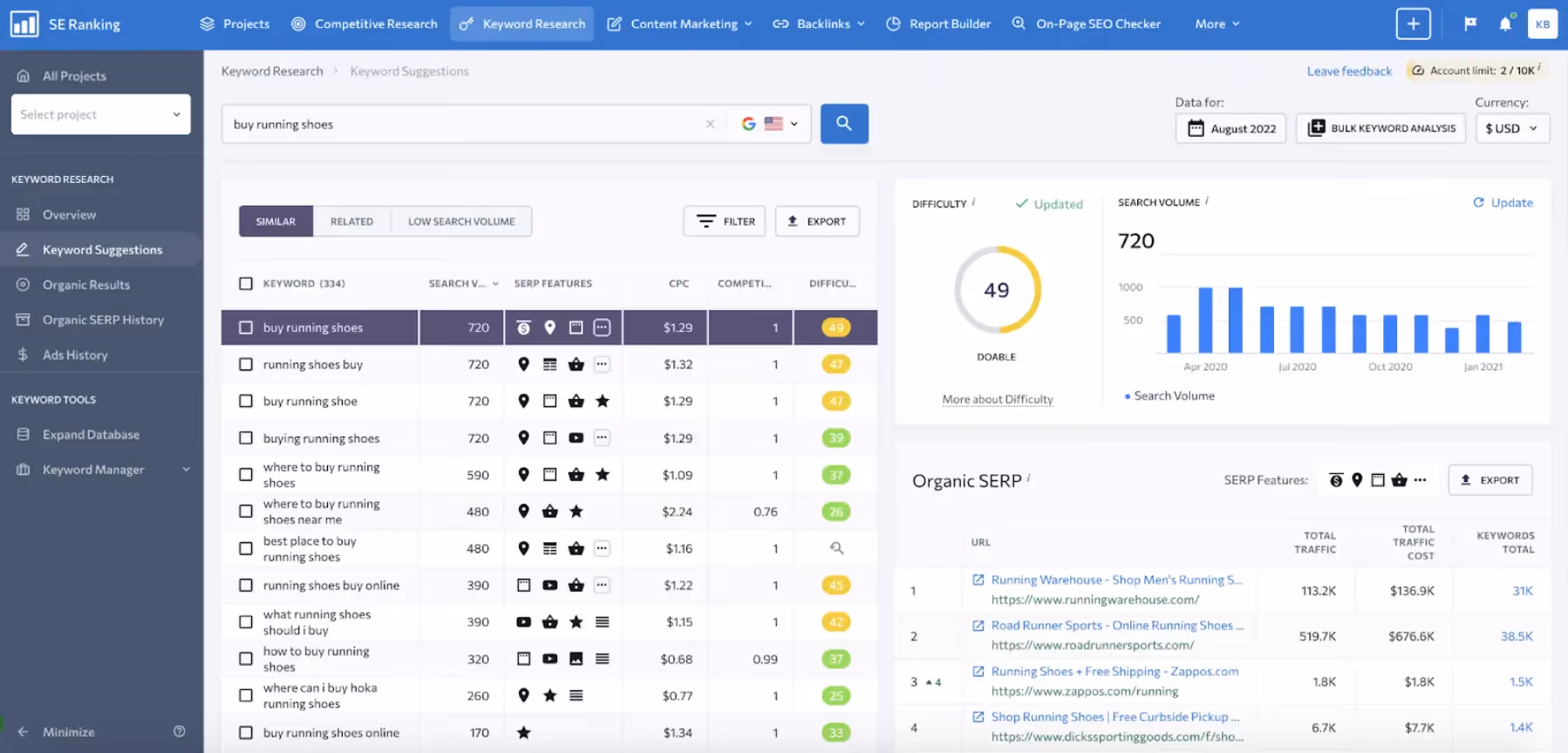Expand the More menu
The height and width of the screenshot is (753, 1568).
(x=1217, y=24)
